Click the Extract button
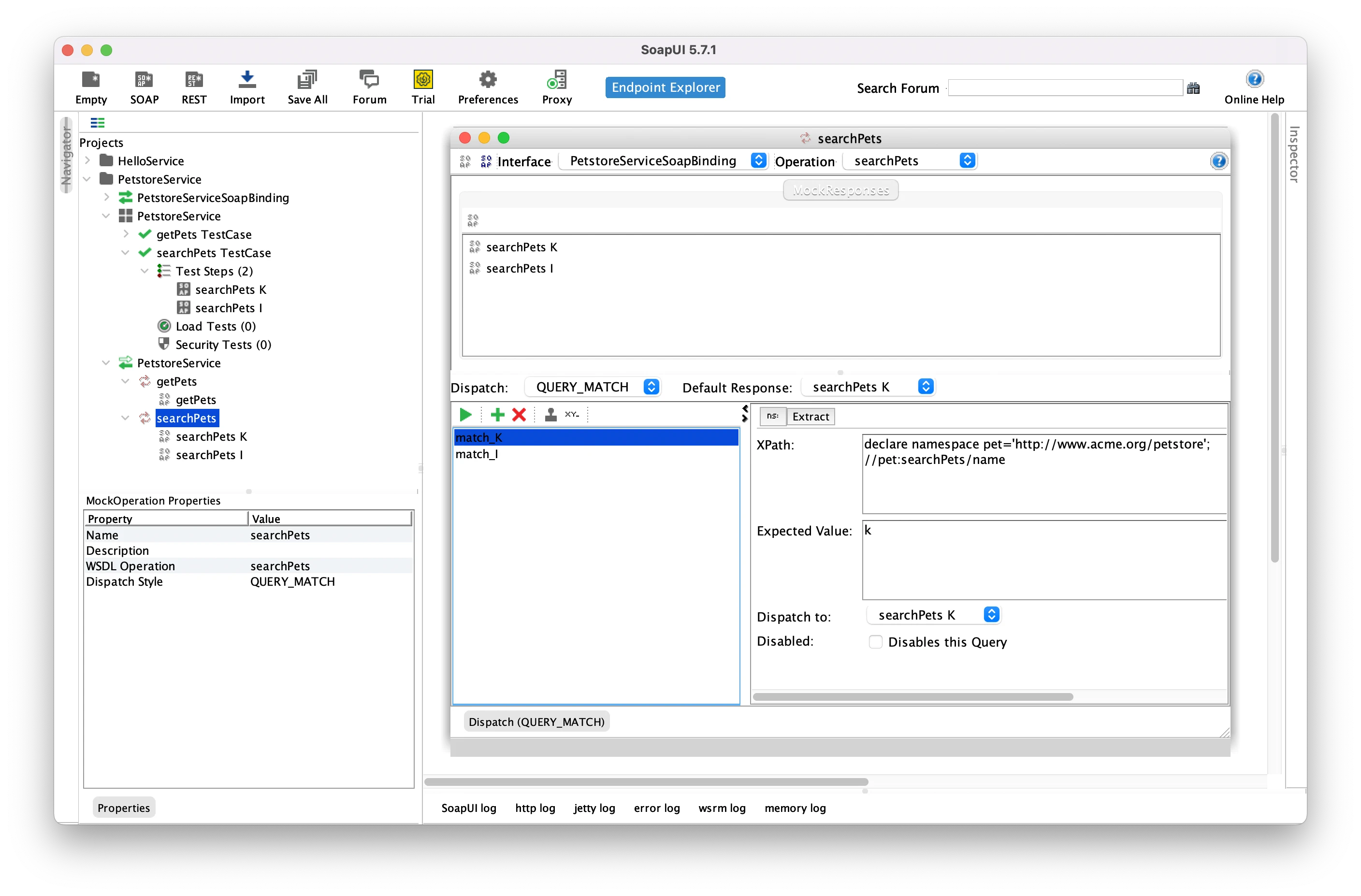1361x896 pixels. coord(811,416)
